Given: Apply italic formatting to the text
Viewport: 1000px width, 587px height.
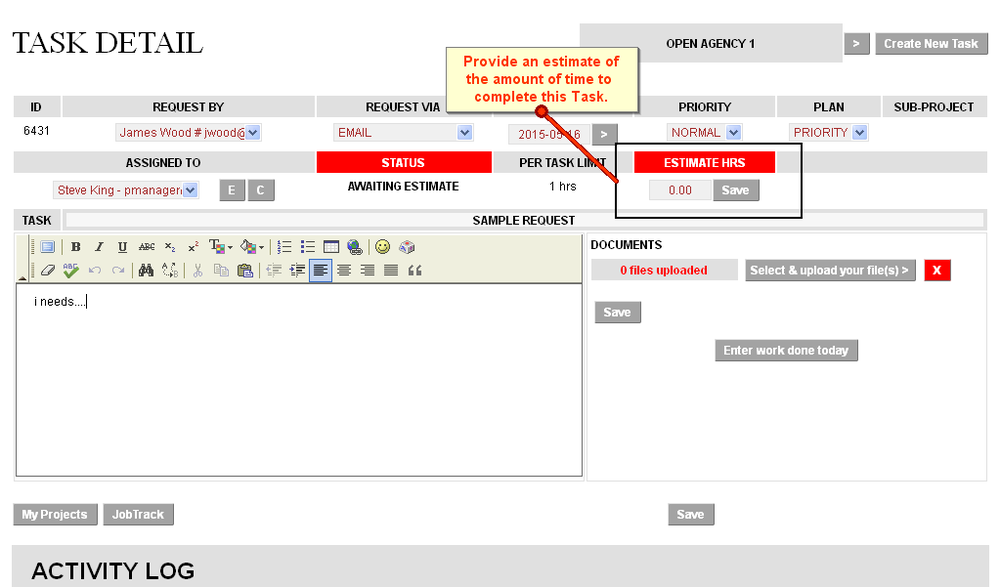Looking at the screenshot, I should click(99, 247).
